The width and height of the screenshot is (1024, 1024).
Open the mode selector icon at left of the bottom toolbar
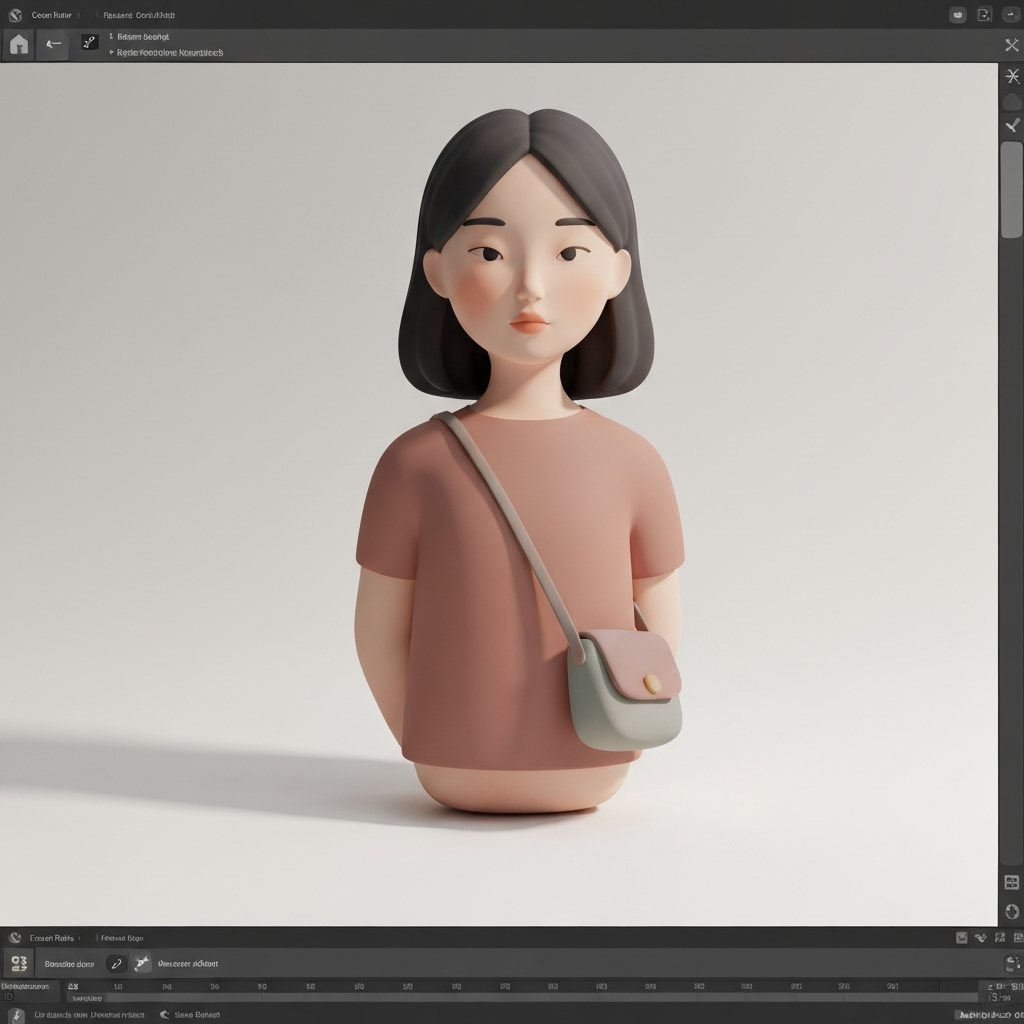point(19,963)
